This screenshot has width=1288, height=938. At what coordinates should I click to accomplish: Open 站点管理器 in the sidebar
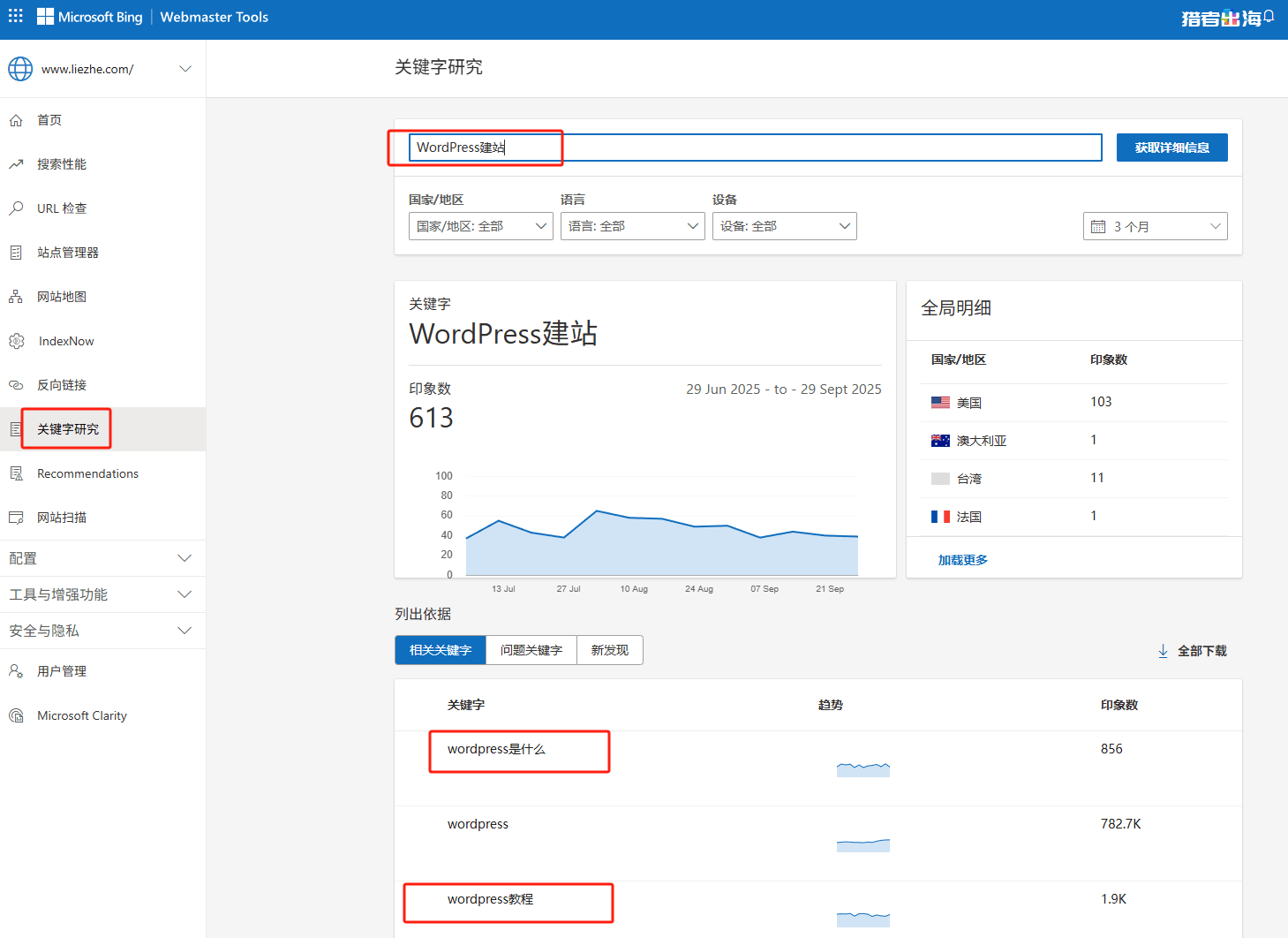point(66,252)
